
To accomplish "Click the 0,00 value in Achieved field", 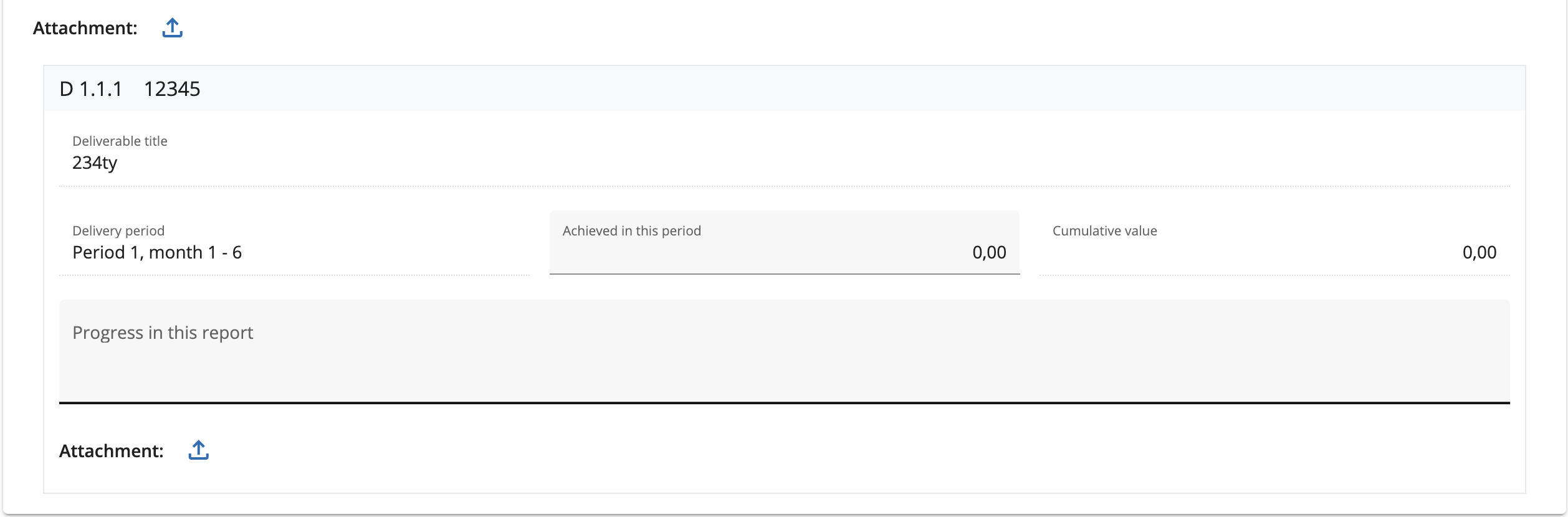I will 989,252.
